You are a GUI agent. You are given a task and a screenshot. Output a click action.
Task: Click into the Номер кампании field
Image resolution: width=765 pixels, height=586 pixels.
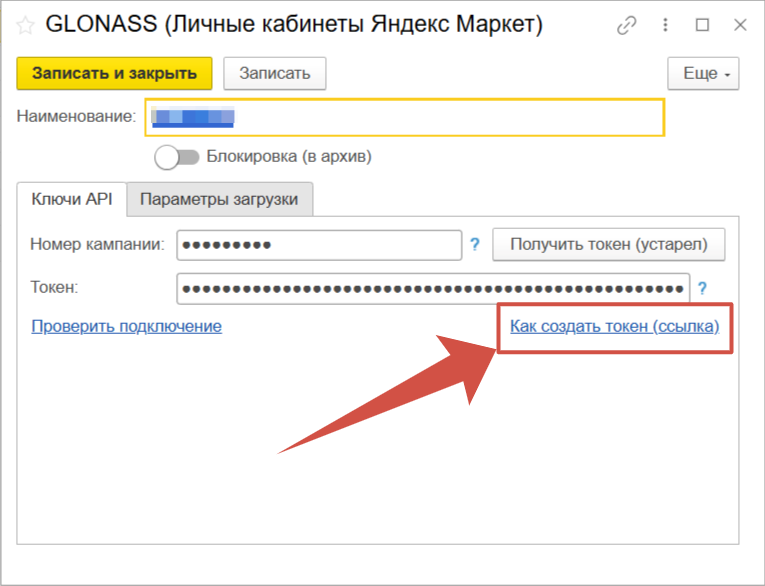pos(319,245)
